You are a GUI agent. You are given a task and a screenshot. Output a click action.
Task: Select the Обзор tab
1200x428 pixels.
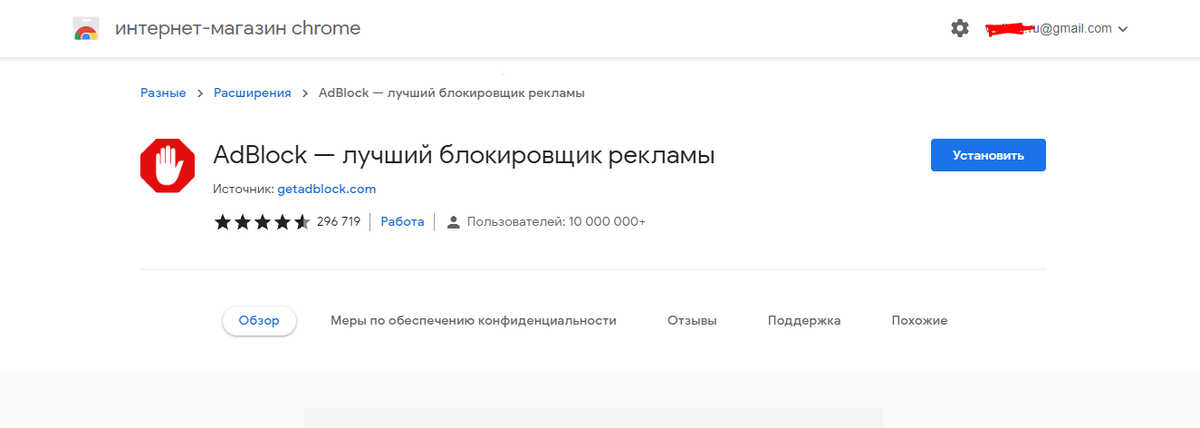259,321
